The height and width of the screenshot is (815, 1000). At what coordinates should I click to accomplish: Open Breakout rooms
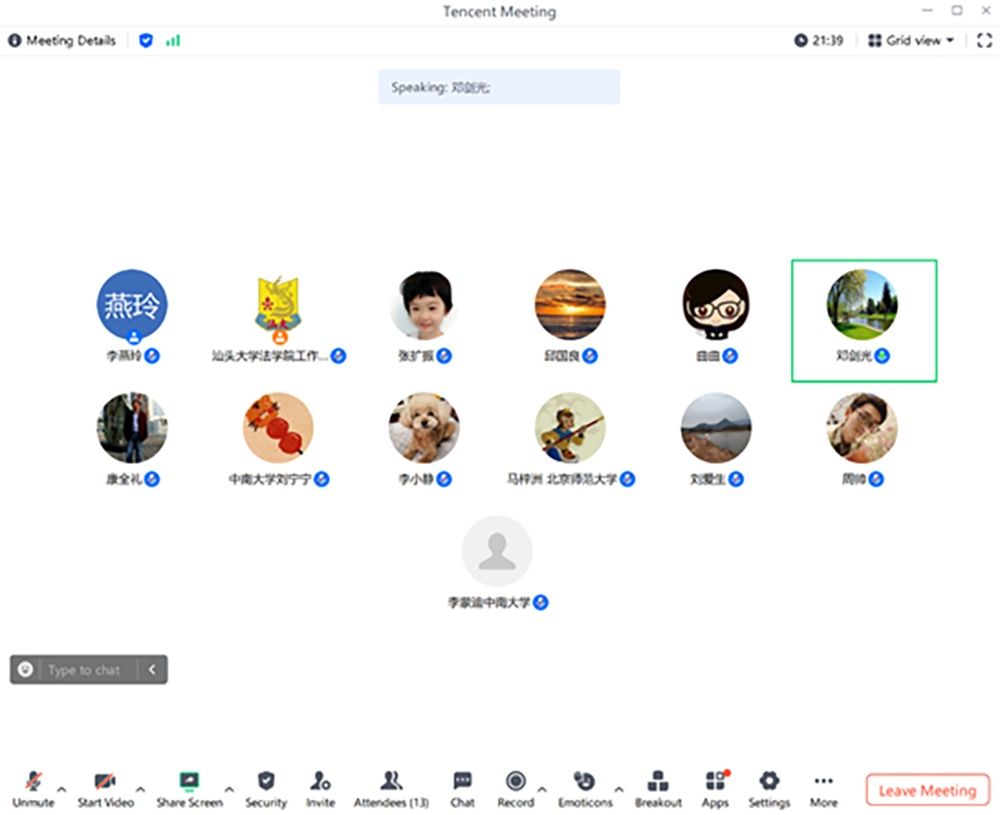pos(658,789)
